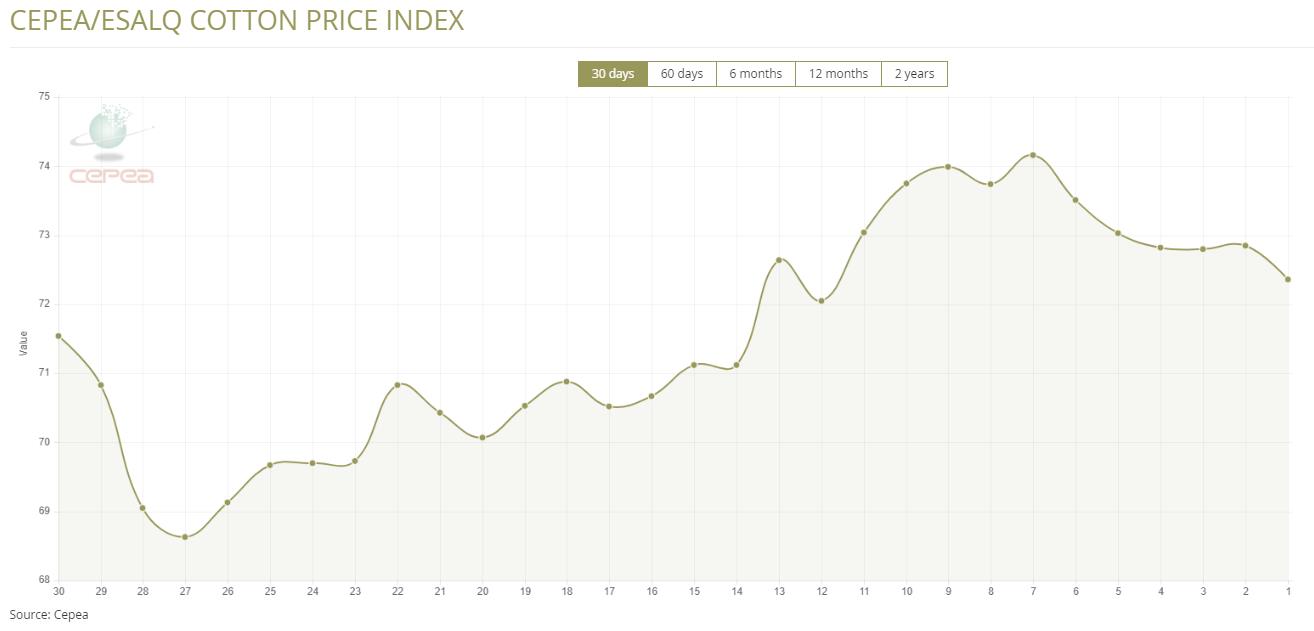
Task: Click the first data point at day 30
Action: pyautogui.click(x=58, y=336)
